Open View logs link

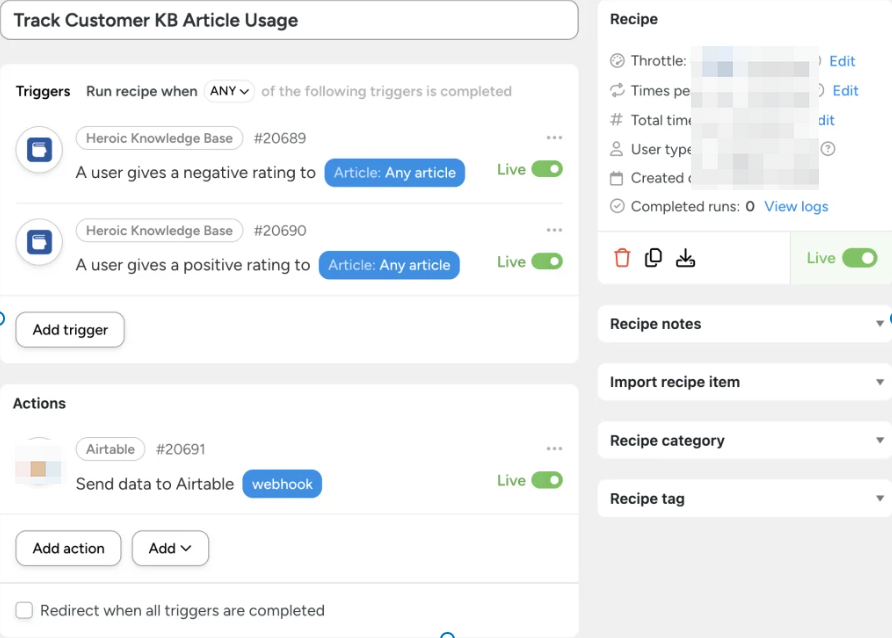point(796,206)
